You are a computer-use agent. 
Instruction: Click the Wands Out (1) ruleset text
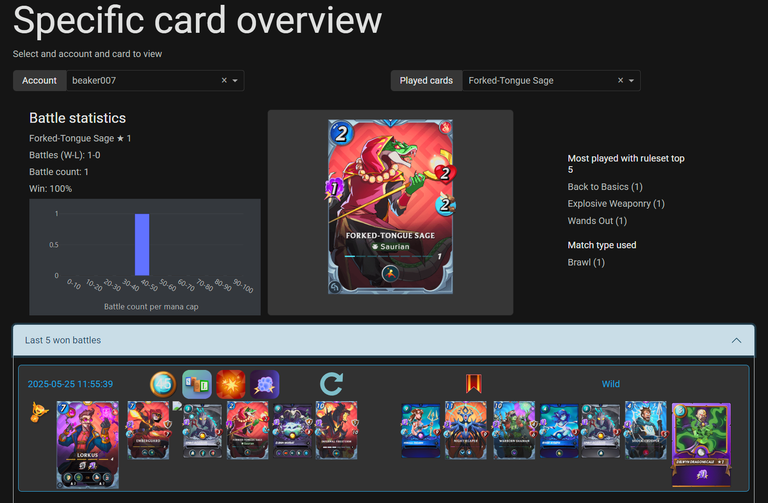point(597,221)
